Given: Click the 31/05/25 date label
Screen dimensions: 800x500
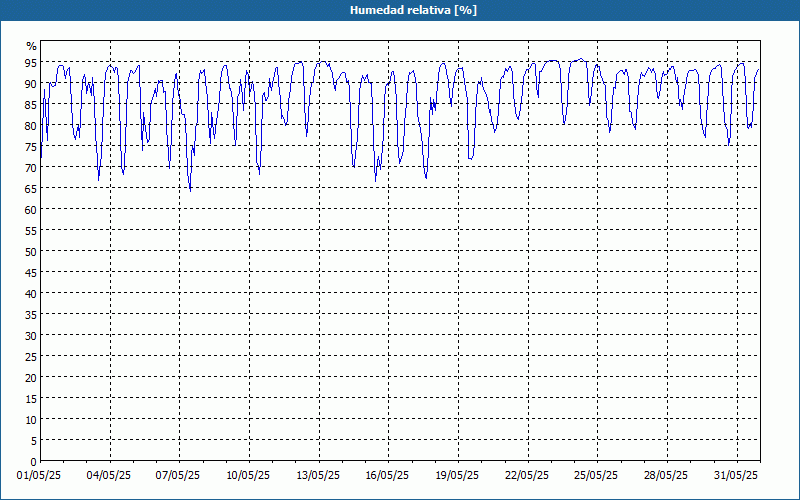Looking at the screenshot, I should point(736,476).
